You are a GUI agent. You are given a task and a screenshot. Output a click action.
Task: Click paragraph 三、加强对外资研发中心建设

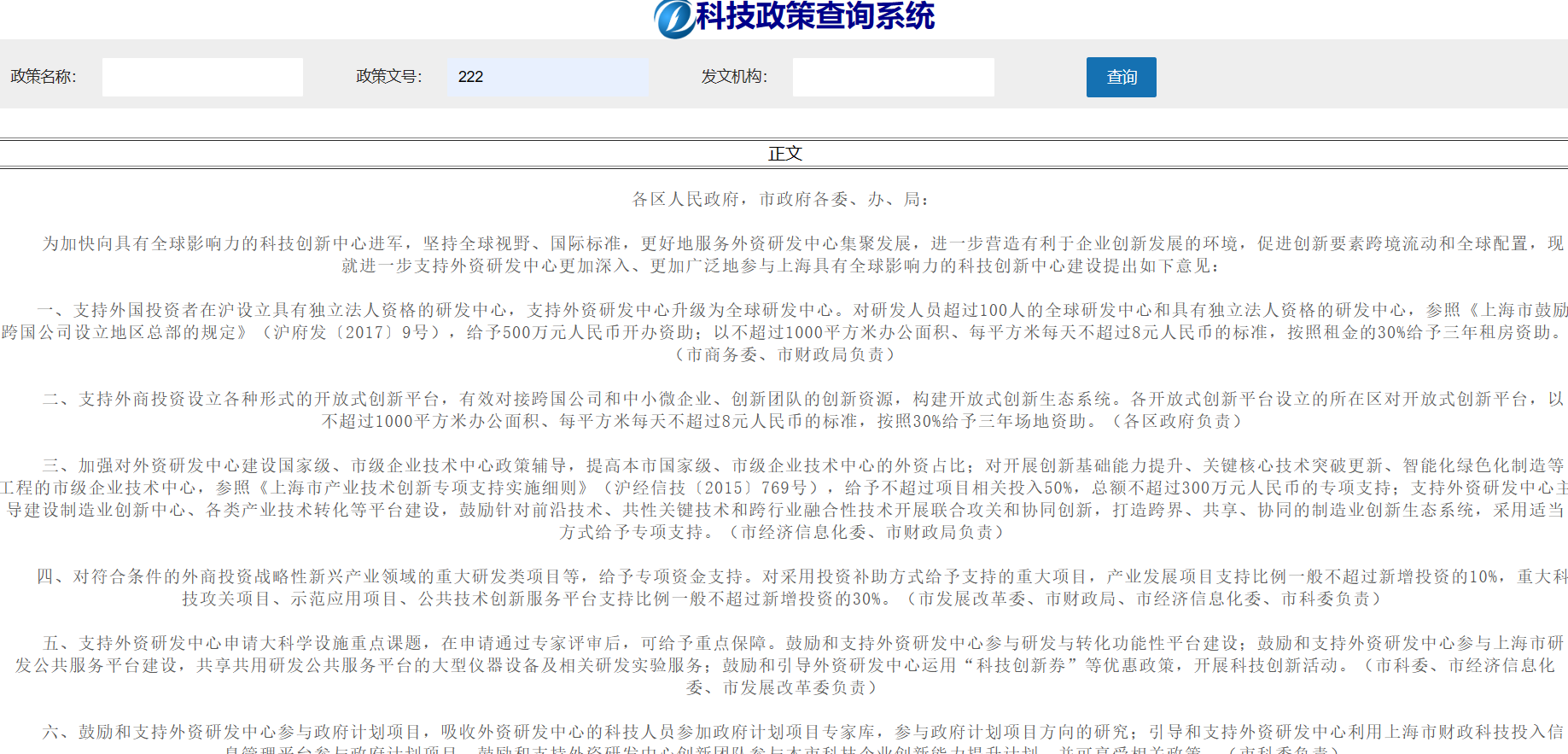[x=784, y=499]
